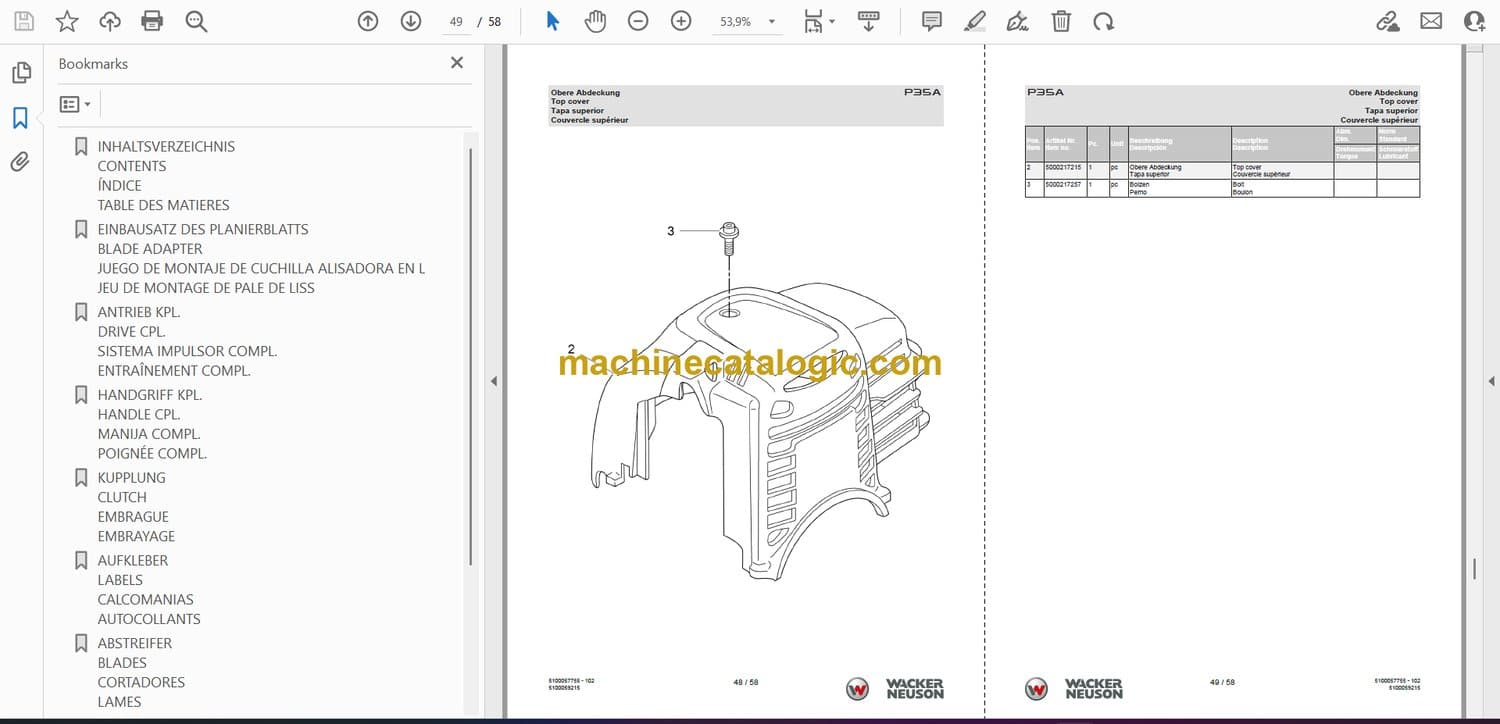
Task: Show the Page Thumbnails panel
Action: [21, 73]
